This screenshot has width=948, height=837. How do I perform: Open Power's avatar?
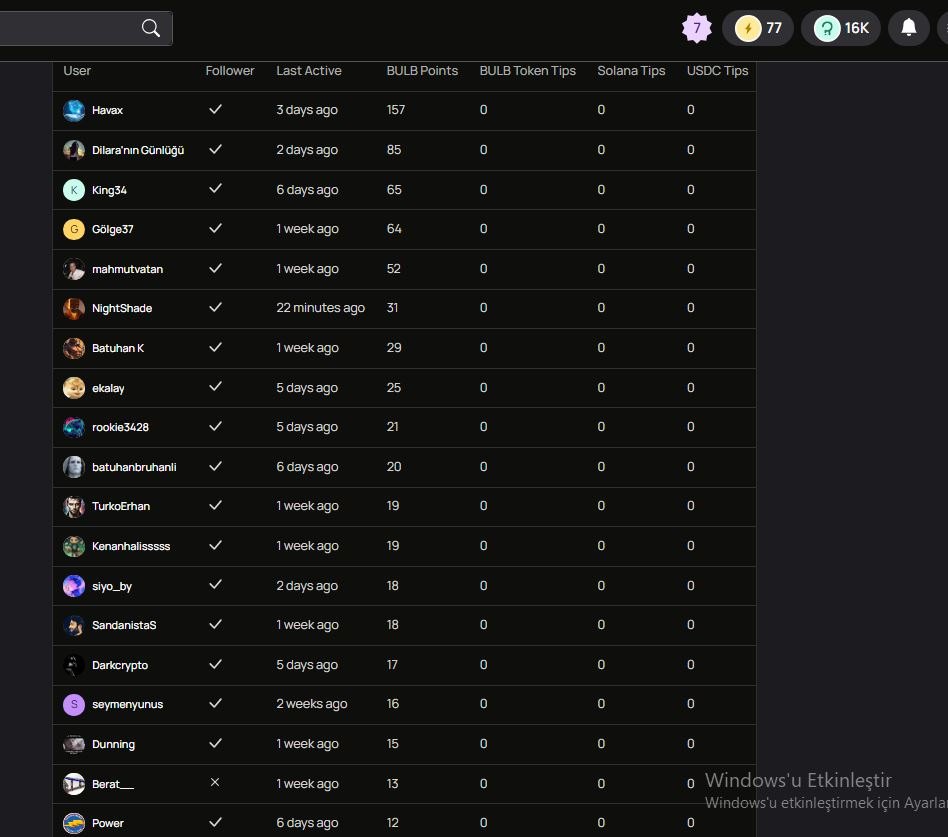[x=74, y=824]
